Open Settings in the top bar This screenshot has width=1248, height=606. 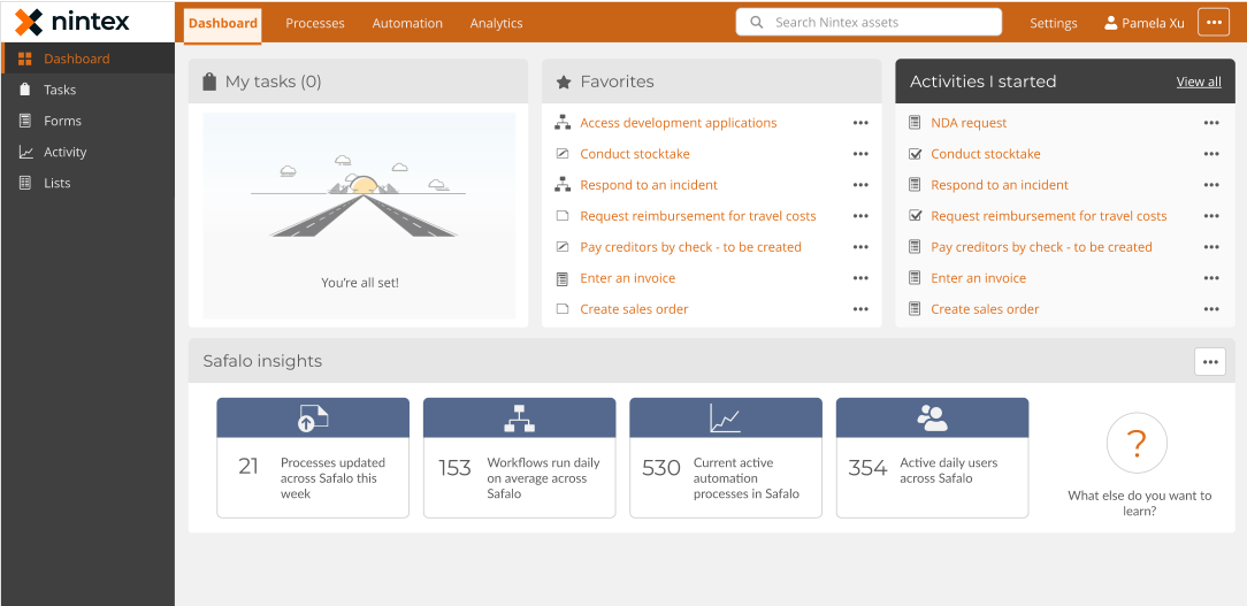(1054, 23)
